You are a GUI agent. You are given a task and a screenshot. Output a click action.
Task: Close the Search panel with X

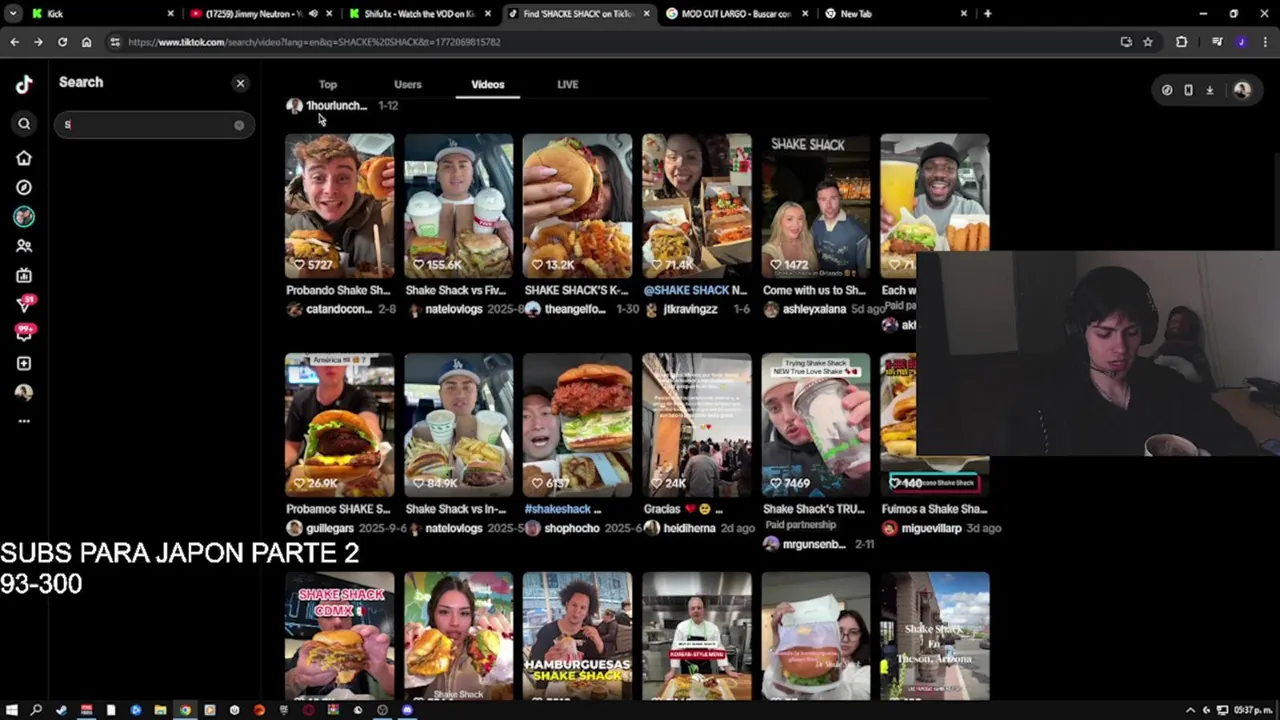240,83
